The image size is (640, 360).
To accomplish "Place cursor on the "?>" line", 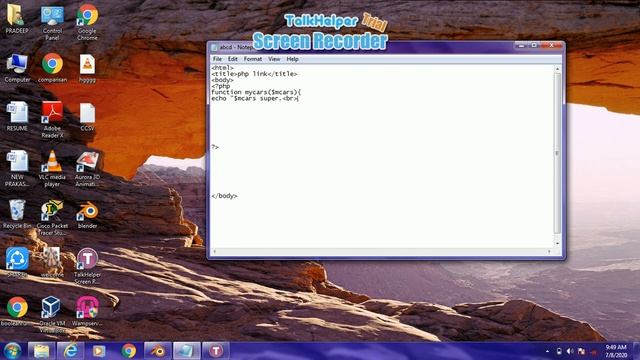I will tap(215, 147).
